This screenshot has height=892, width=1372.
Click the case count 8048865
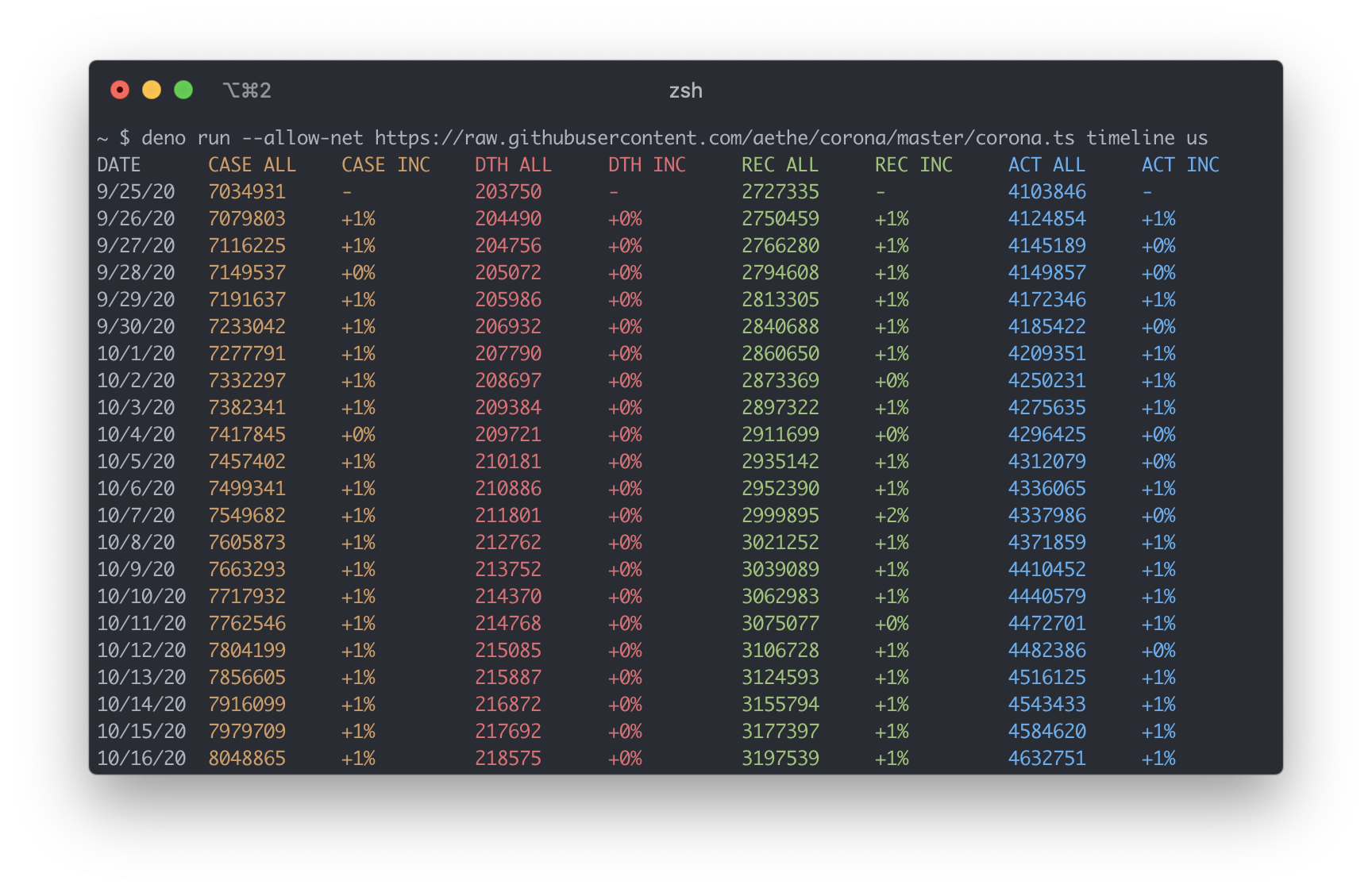pos(247,759)
